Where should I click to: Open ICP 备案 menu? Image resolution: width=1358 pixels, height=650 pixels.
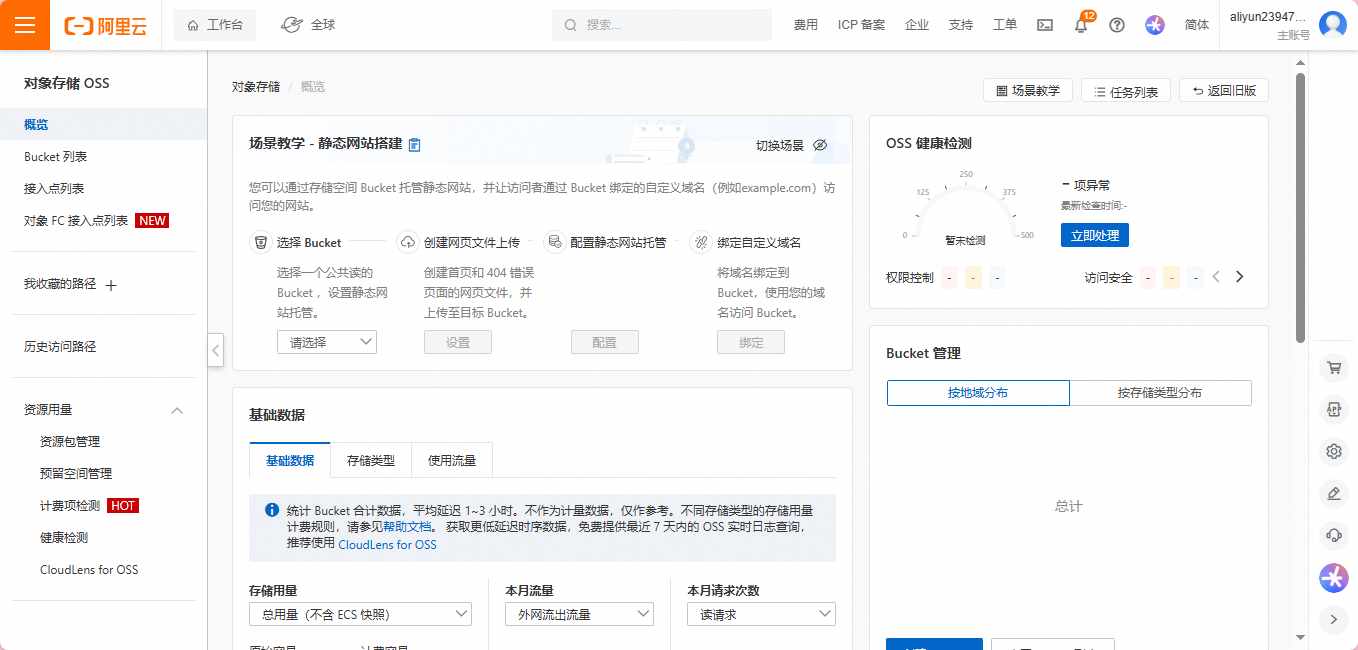point(861,25)
